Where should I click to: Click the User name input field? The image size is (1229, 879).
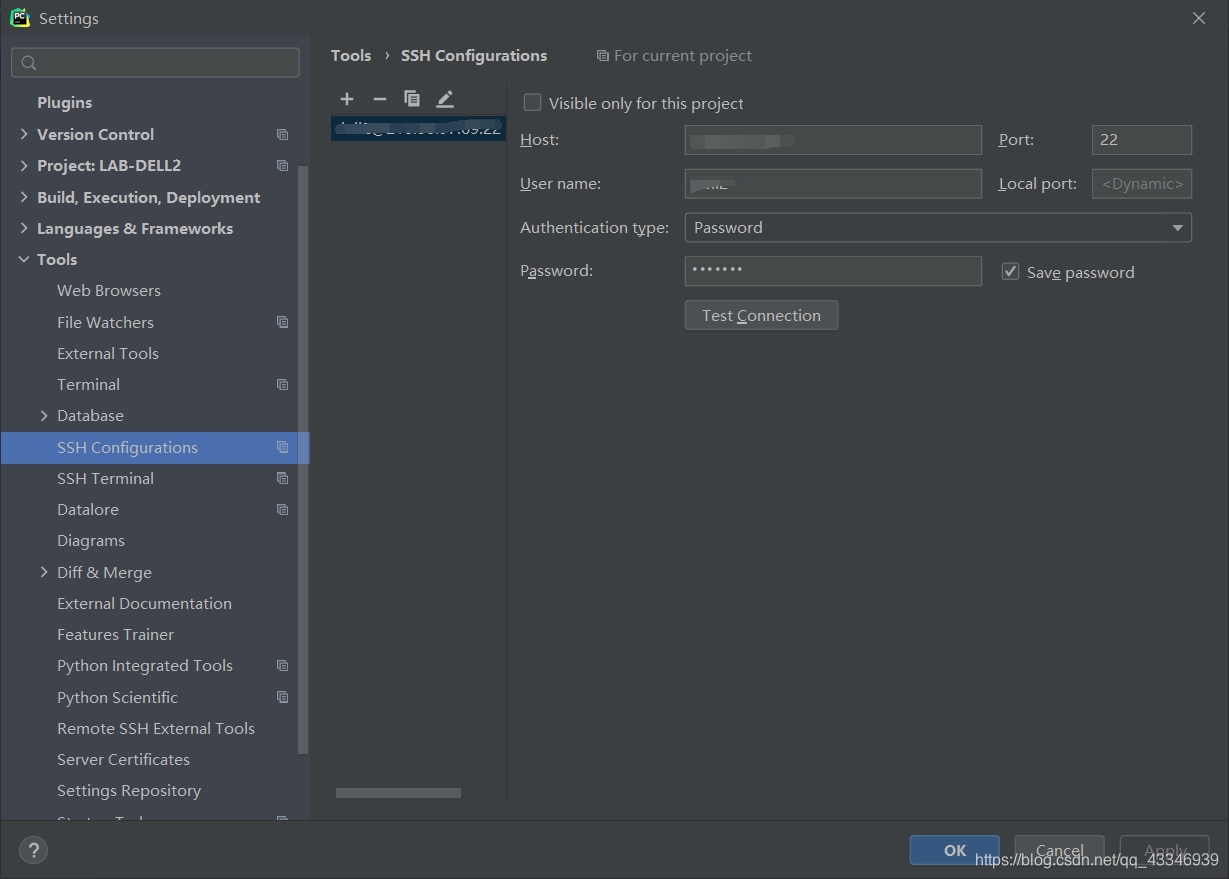click(833, 184)
